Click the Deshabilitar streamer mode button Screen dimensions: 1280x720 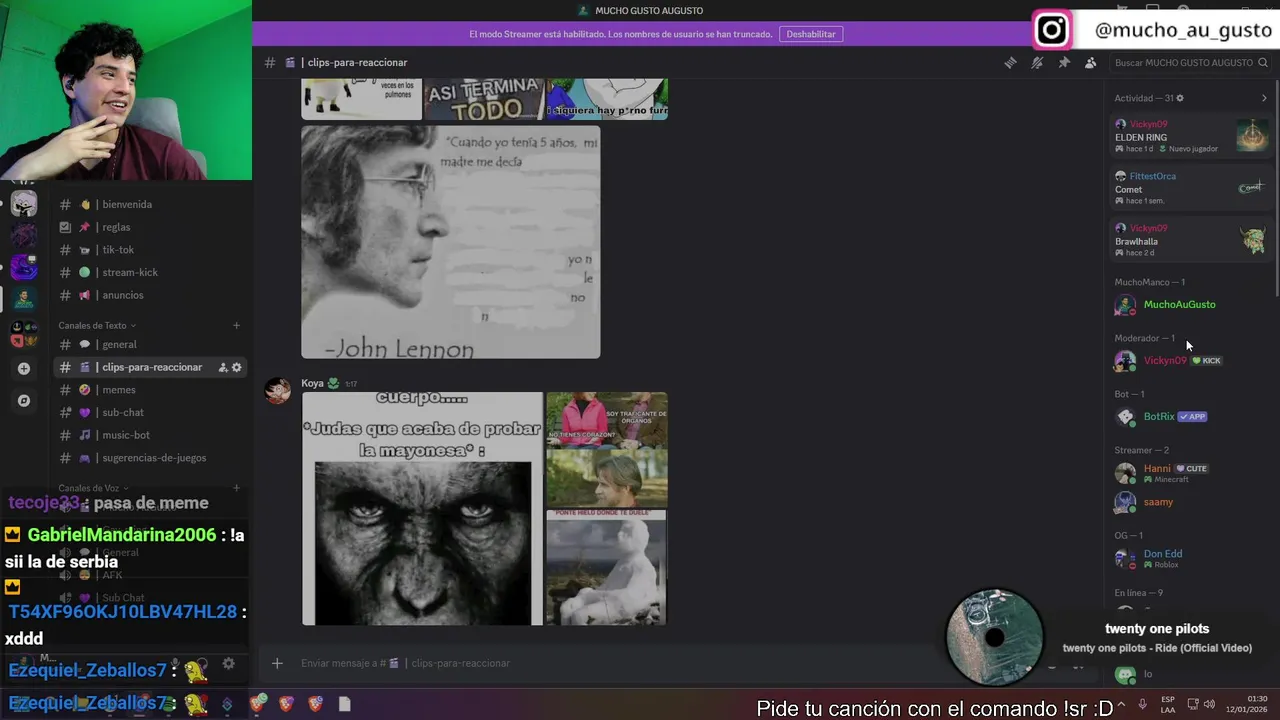click(811, 34)
